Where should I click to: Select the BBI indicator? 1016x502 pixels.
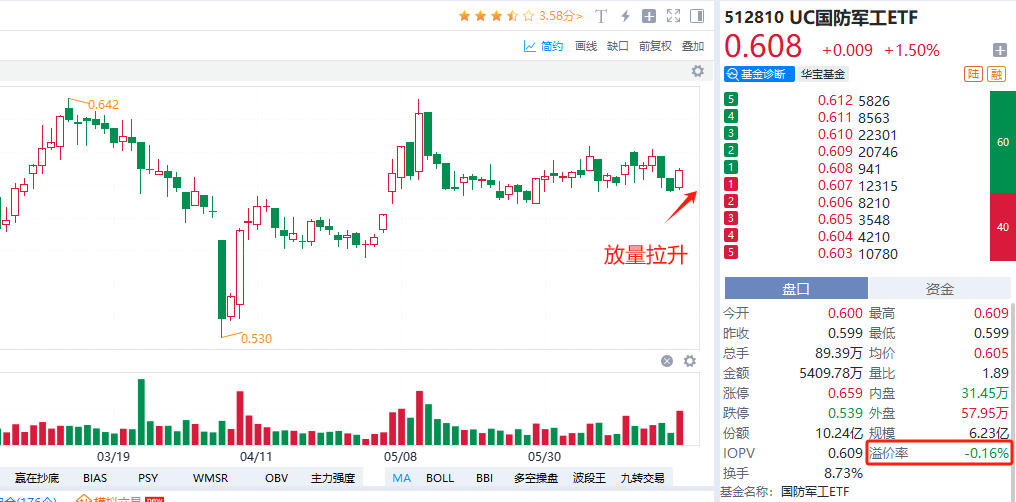coord(484,479)
